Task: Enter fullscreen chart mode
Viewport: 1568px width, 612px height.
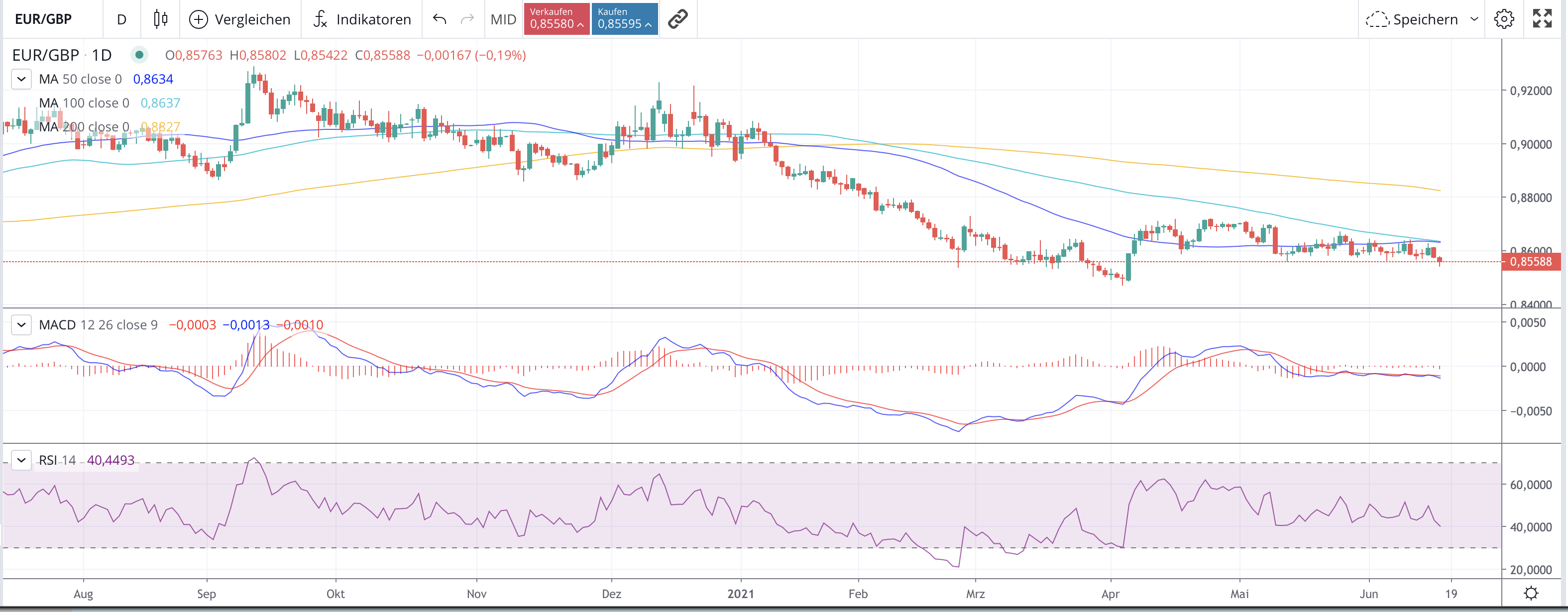Action: point(1543,19)
